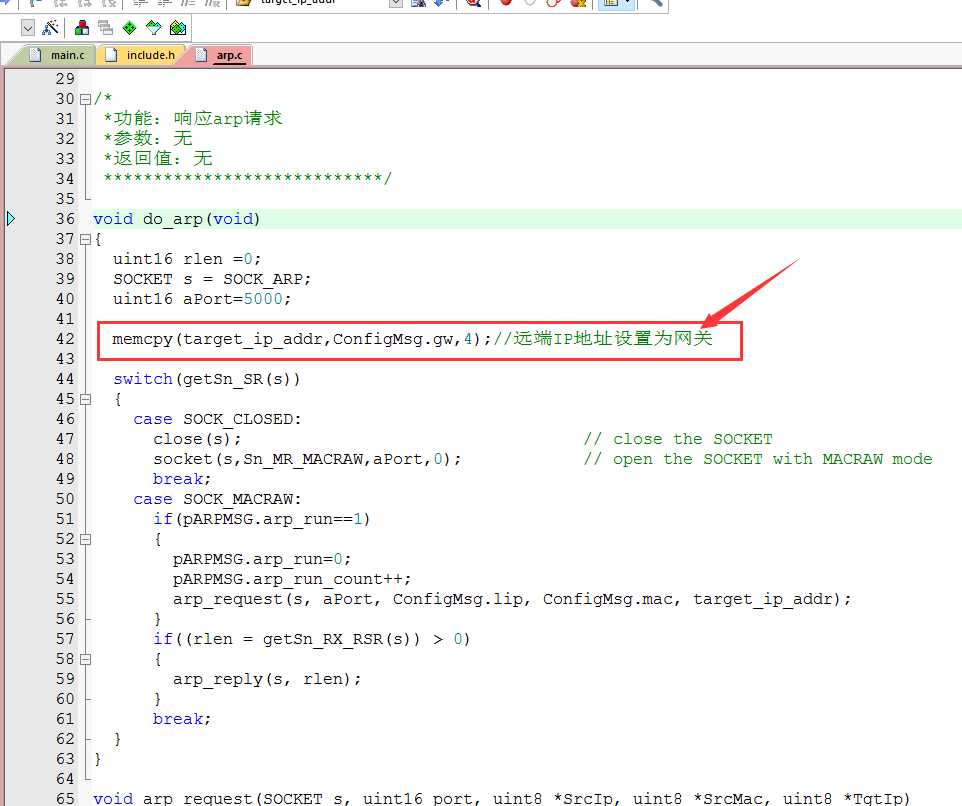Click 'uint16 aPort=5000;' line
The width and height of the screenshot is (962, 806).
[x=202, y=299]
